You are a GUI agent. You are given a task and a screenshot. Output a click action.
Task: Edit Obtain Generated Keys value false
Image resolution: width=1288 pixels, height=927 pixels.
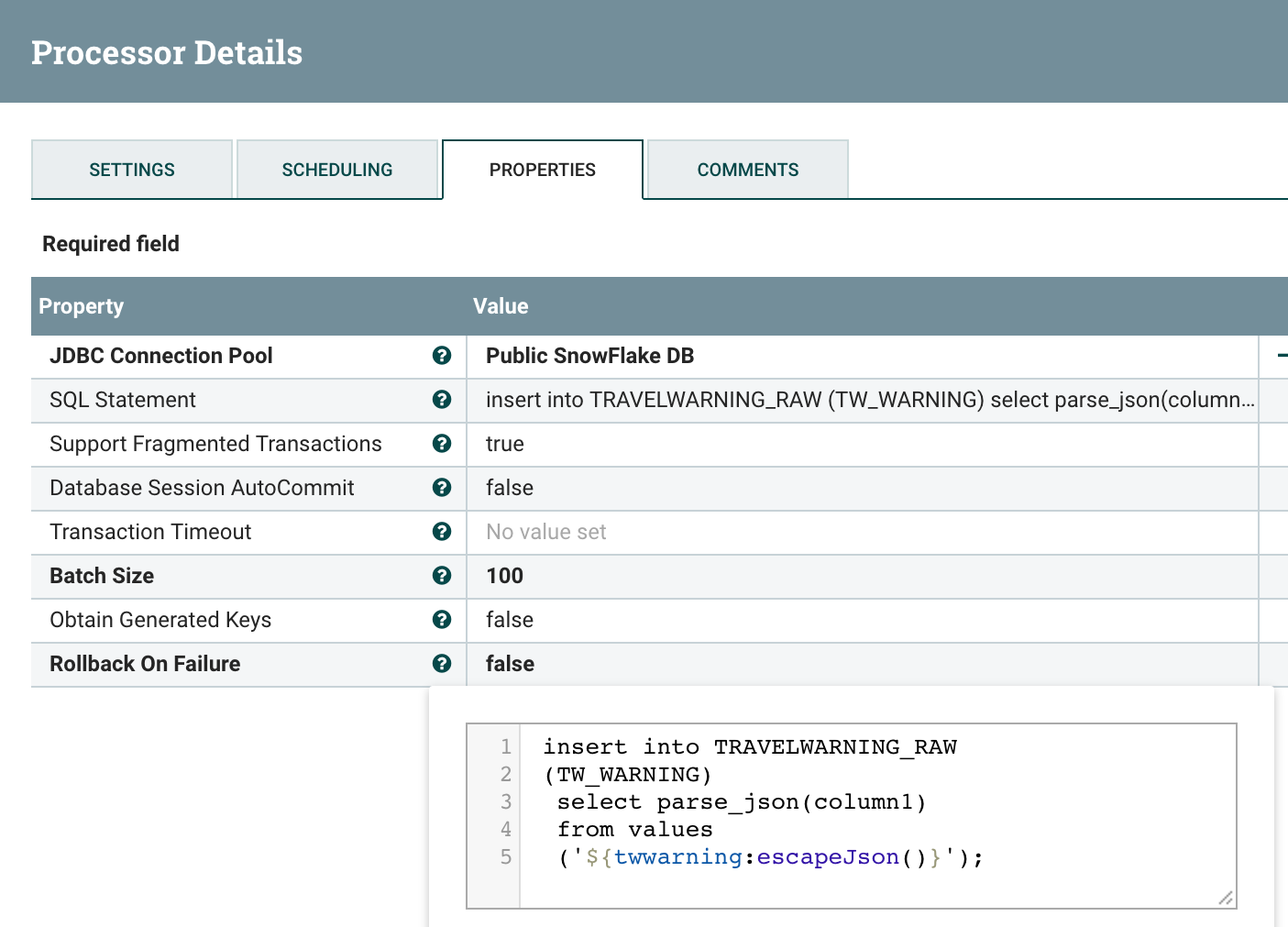(x=863, y=620)
